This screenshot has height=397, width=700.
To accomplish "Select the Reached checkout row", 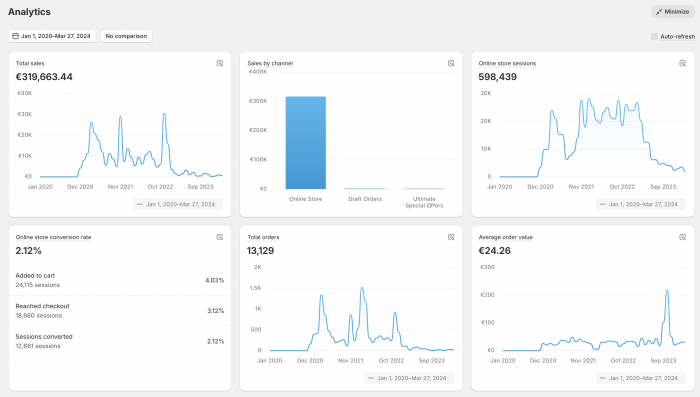I will click(x=120, y=311).
